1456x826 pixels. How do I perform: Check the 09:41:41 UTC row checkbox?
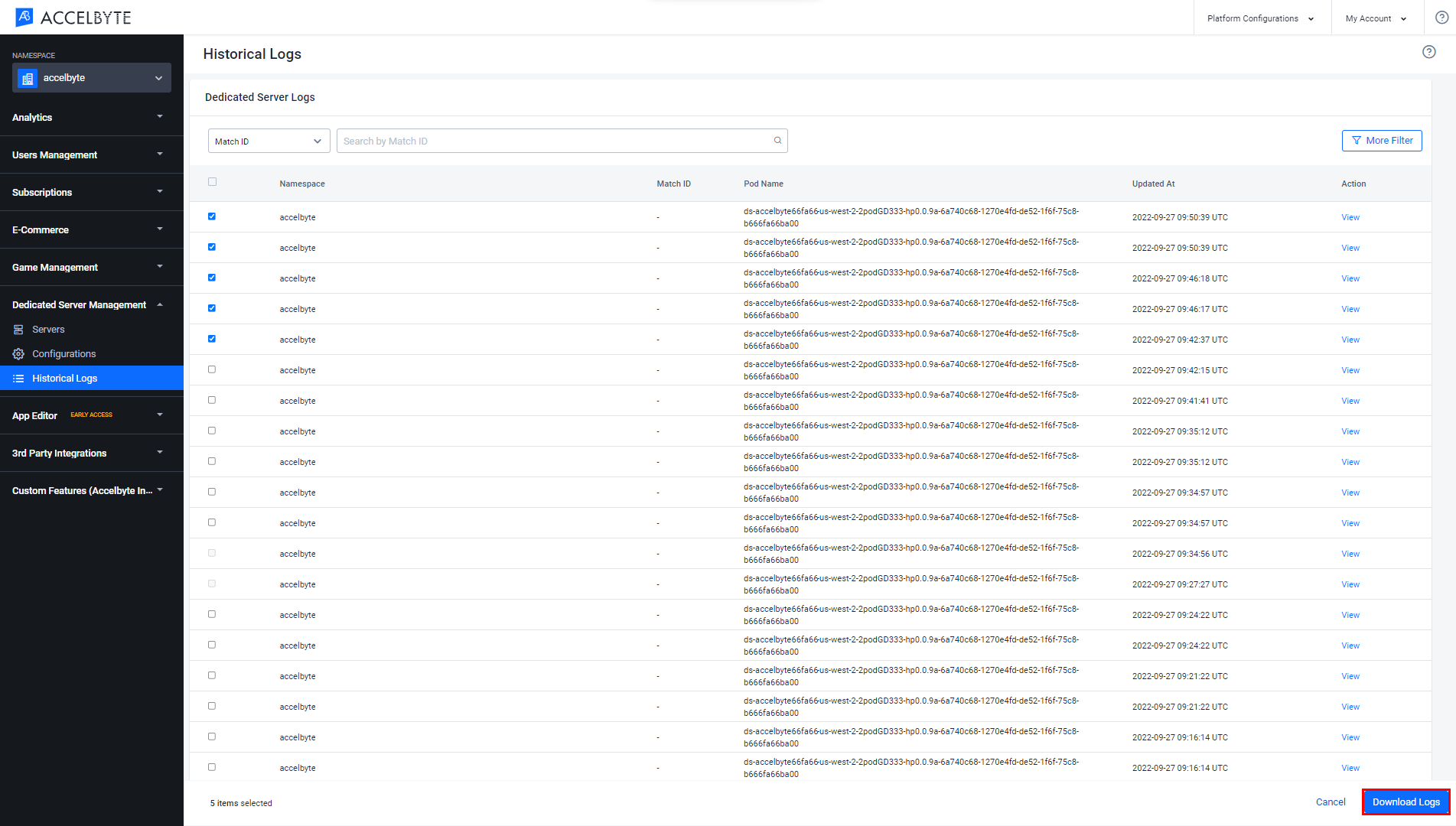212,400
